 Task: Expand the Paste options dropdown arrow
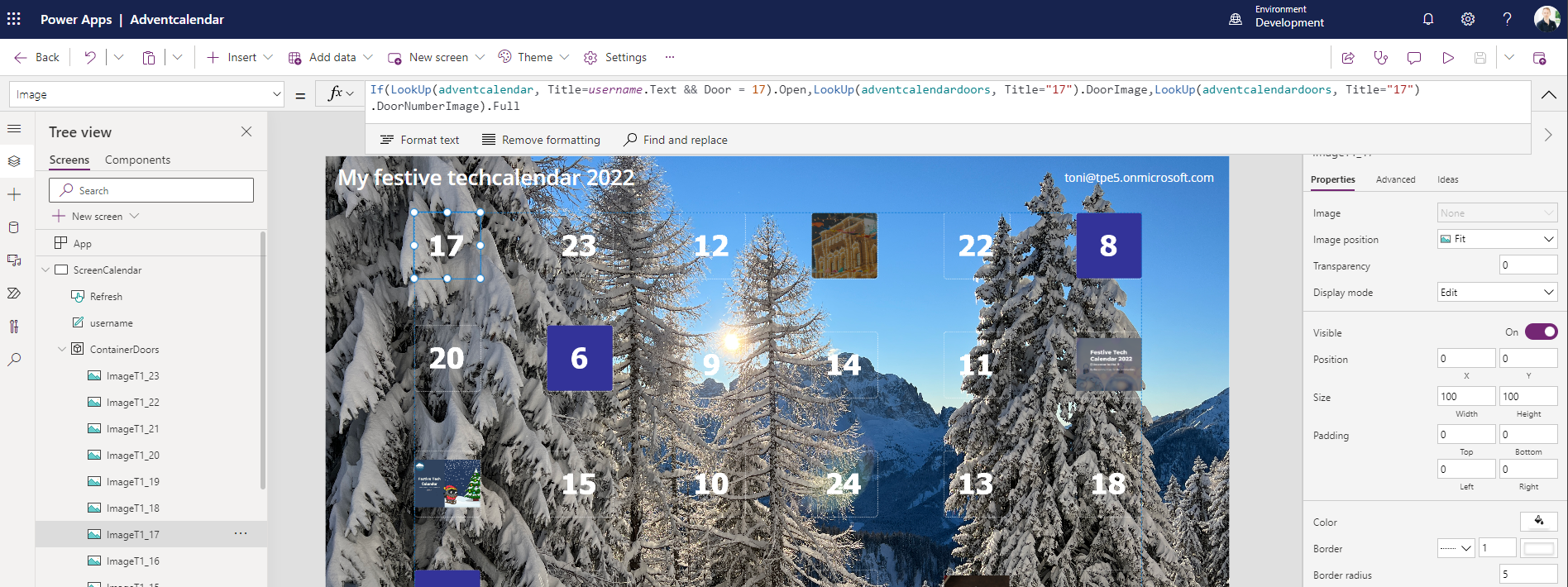[177, 57]
